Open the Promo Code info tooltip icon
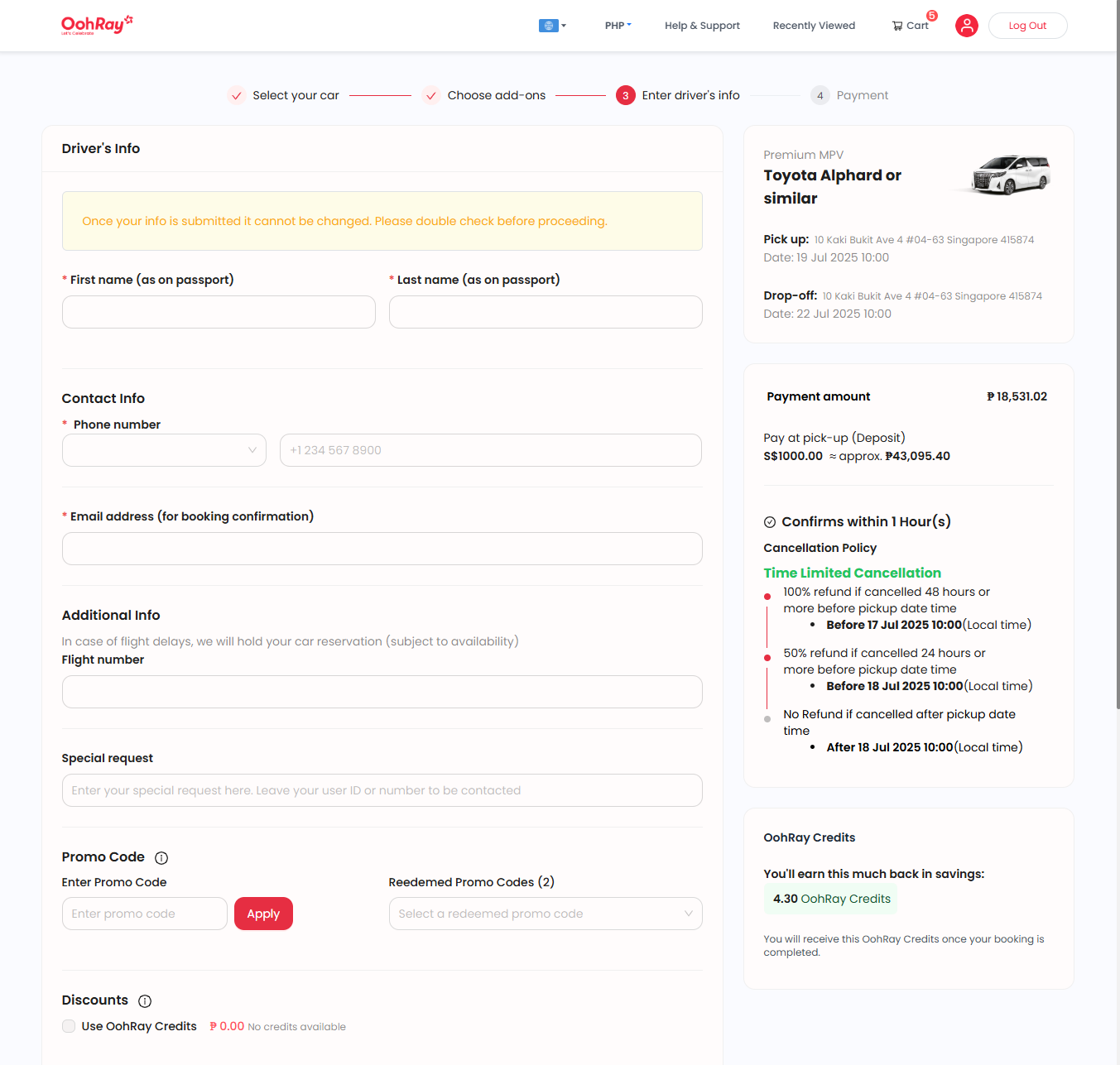This screenshot has height=1065, width=1120. pyautogui.click(x=161, y=858)
